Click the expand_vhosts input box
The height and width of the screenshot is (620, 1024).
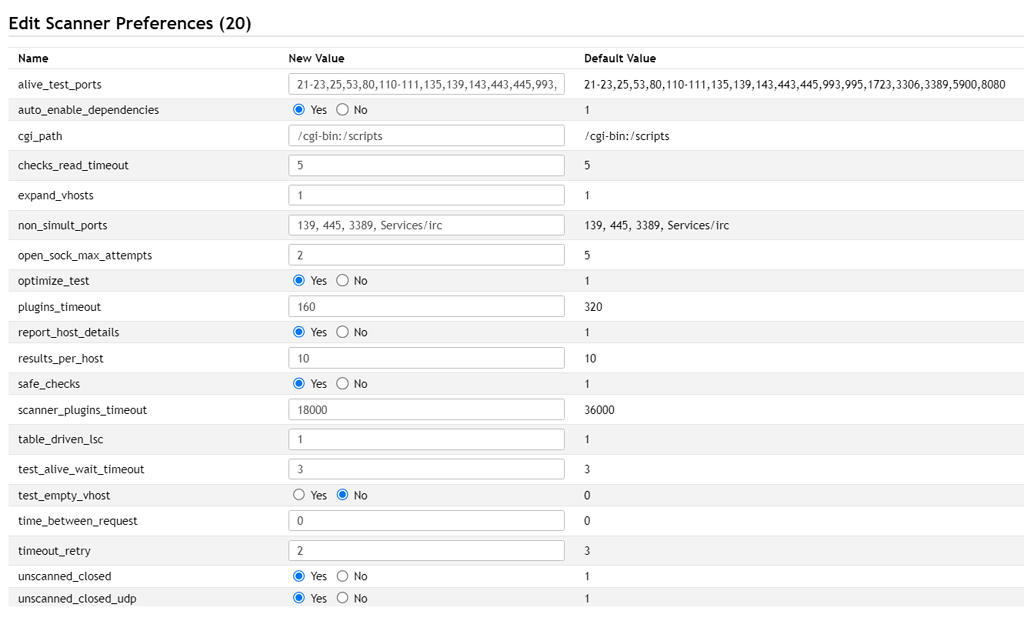coord(425,195)
